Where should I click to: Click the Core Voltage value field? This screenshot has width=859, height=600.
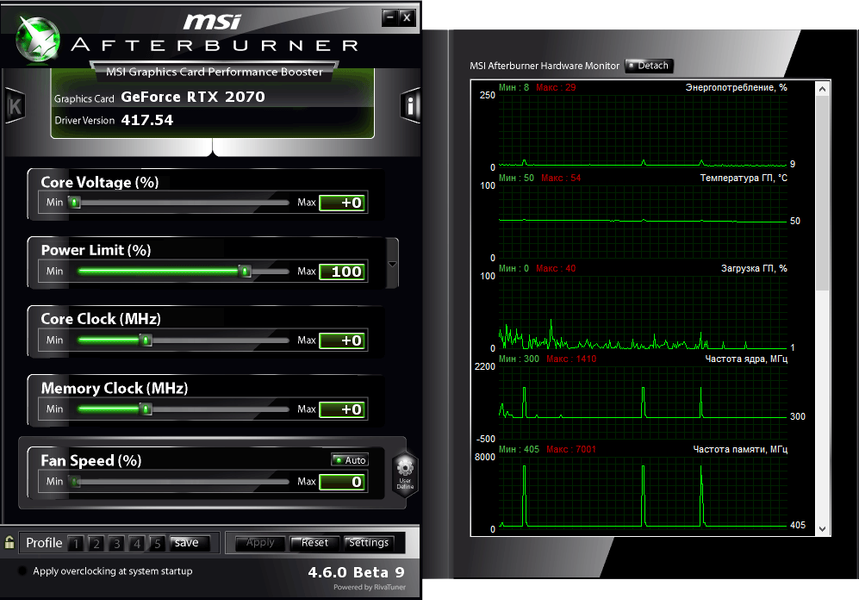coord(343,203)
